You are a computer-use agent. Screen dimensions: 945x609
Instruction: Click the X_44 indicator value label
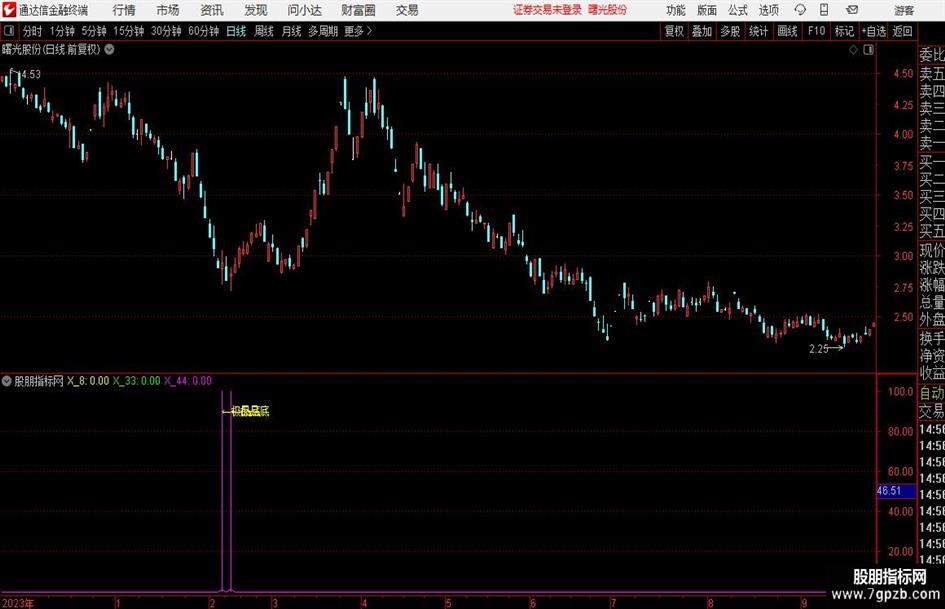[x=188, y=380]
